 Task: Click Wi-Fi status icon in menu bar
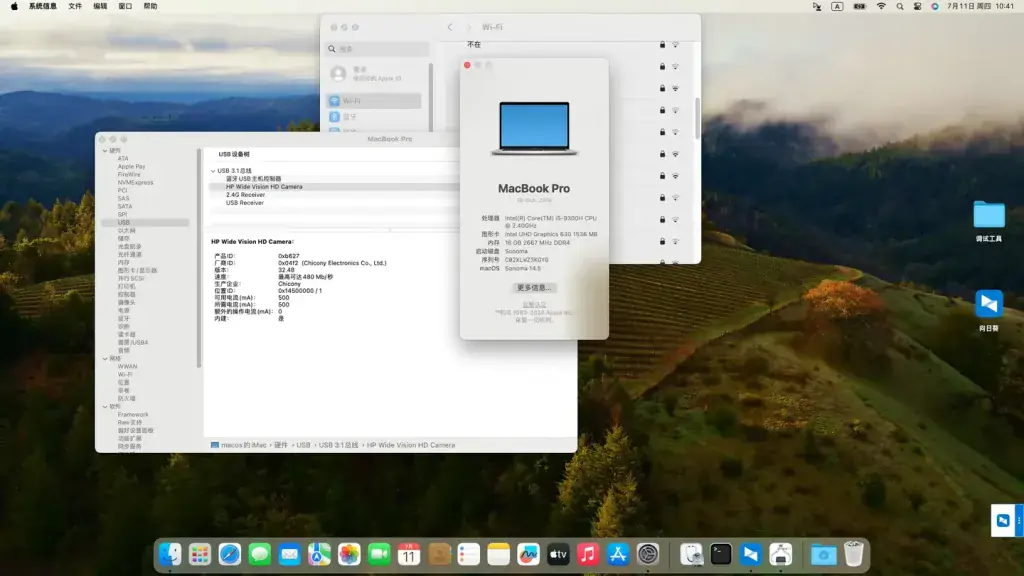pos(881,6)
